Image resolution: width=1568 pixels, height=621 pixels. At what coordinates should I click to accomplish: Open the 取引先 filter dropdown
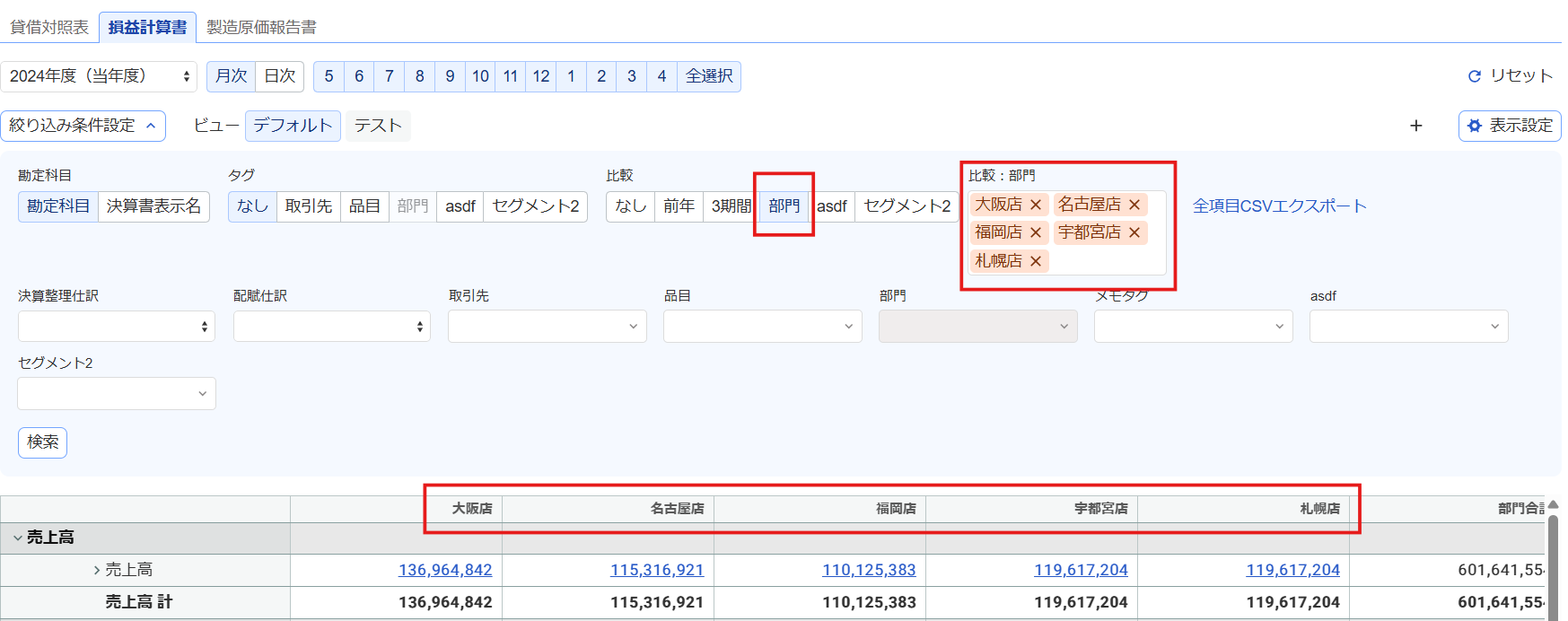point(547,327)
